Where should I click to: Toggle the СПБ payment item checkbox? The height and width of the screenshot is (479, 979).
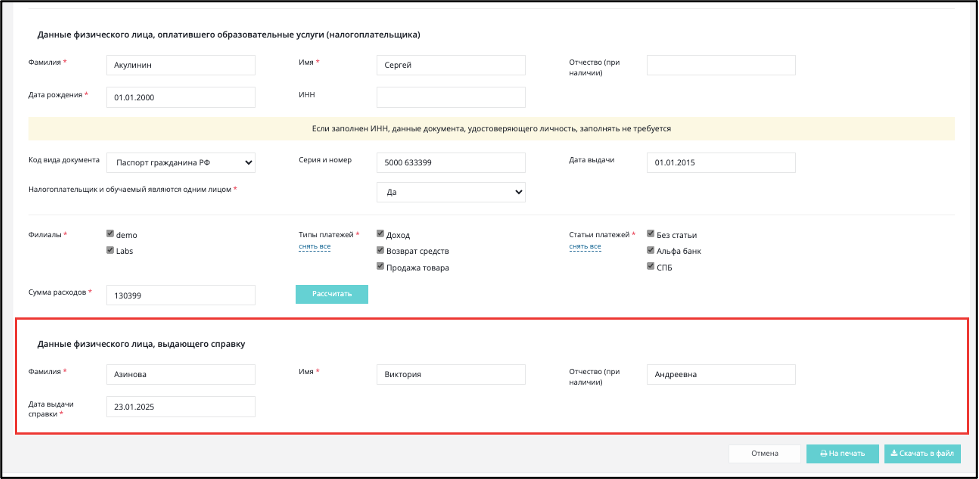click(x=651, y=267)
